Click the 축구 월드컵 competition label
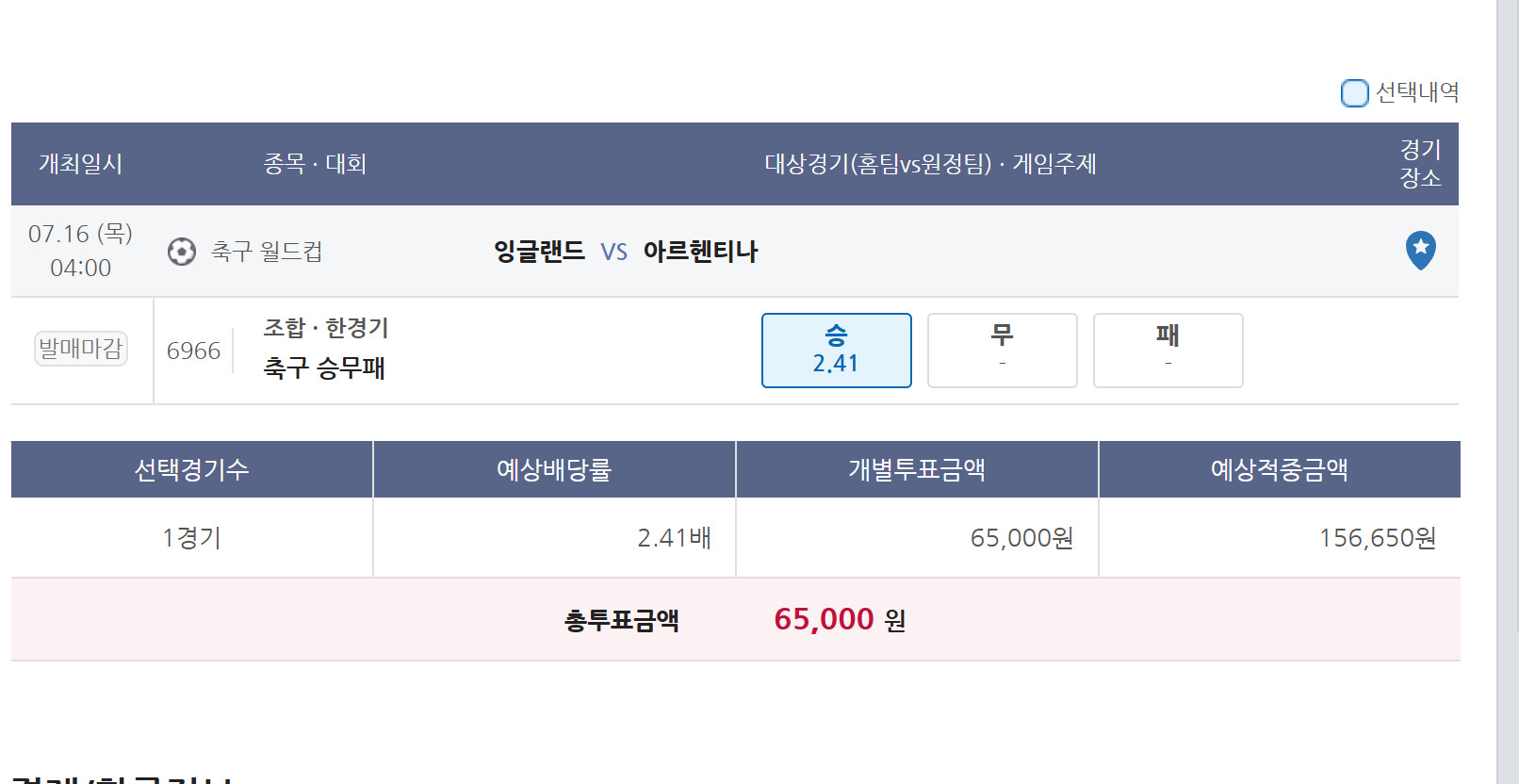 (267, 252)
